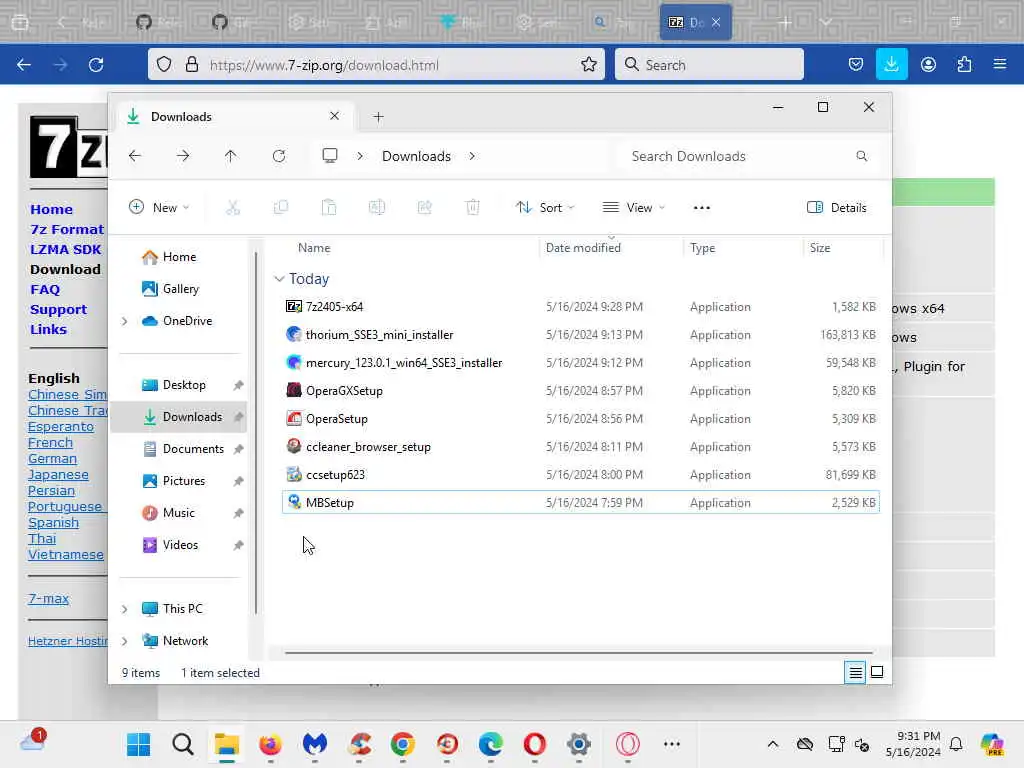Open Firefox downloads panel arrow icon
1024x768 pixels.
891,64
